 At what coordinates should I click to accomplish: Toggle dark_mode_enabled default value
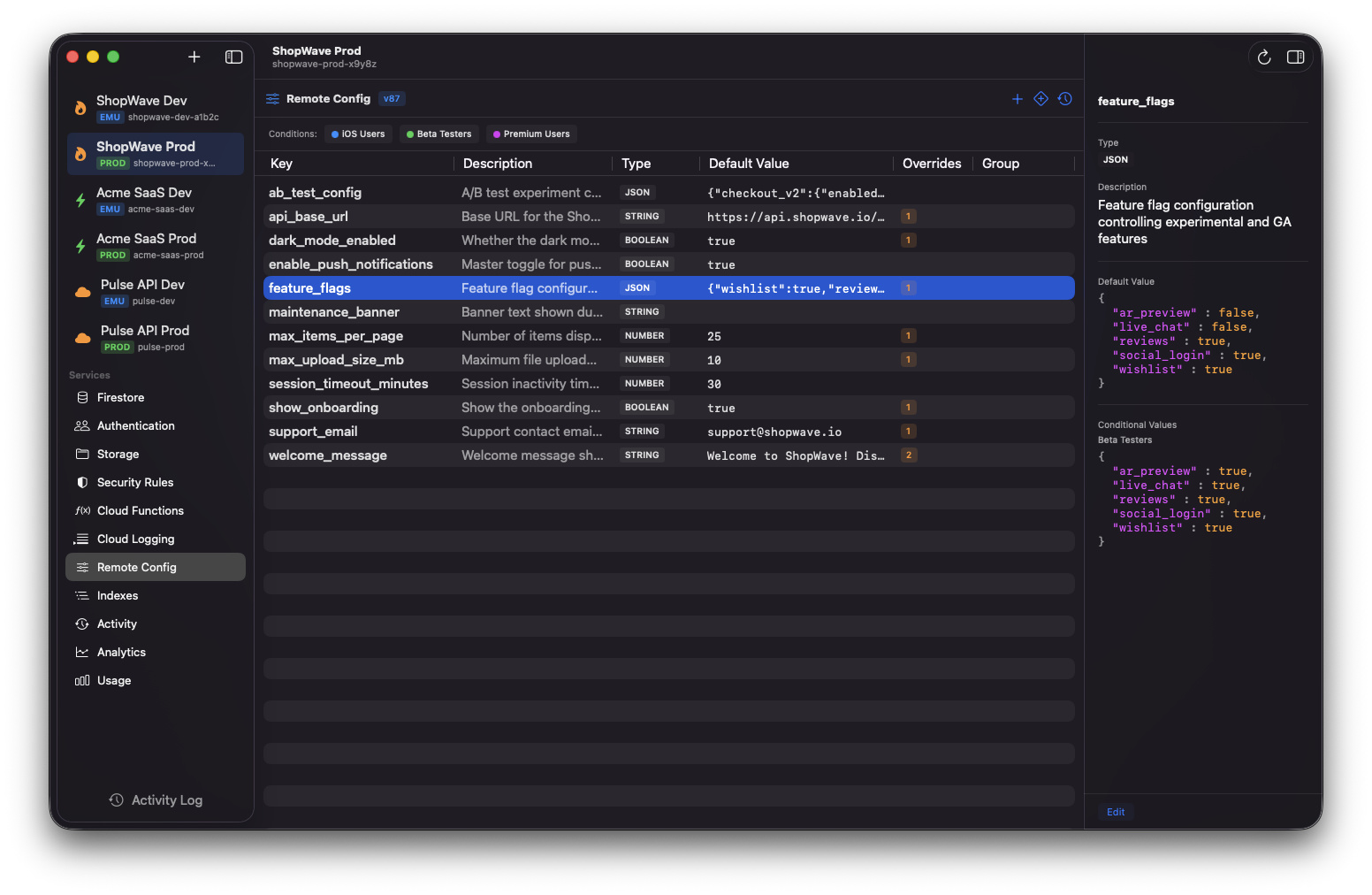tap(720, 240)
